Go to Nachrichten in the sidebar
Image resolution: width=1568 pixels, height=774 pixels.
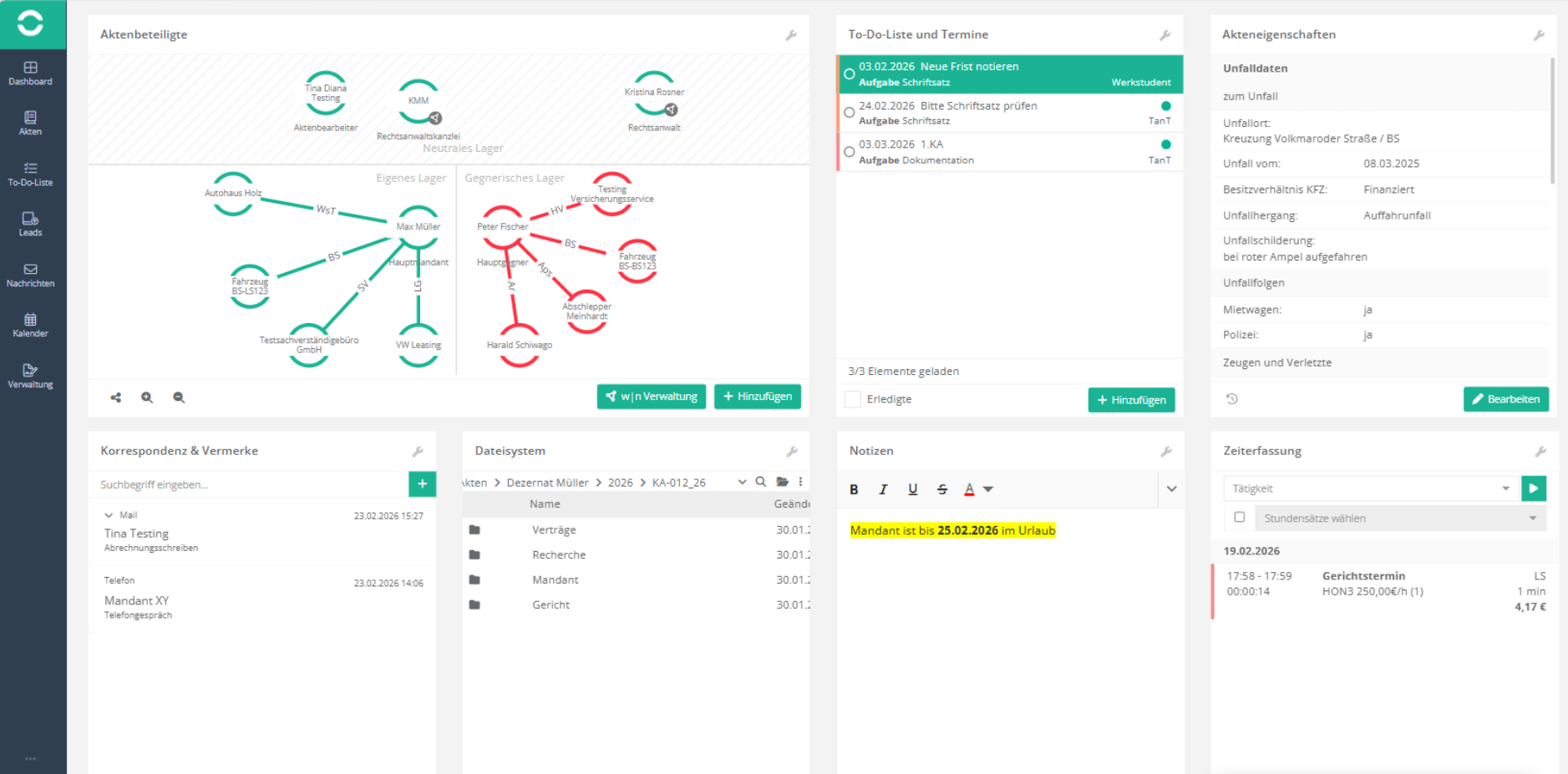[31, 275]
